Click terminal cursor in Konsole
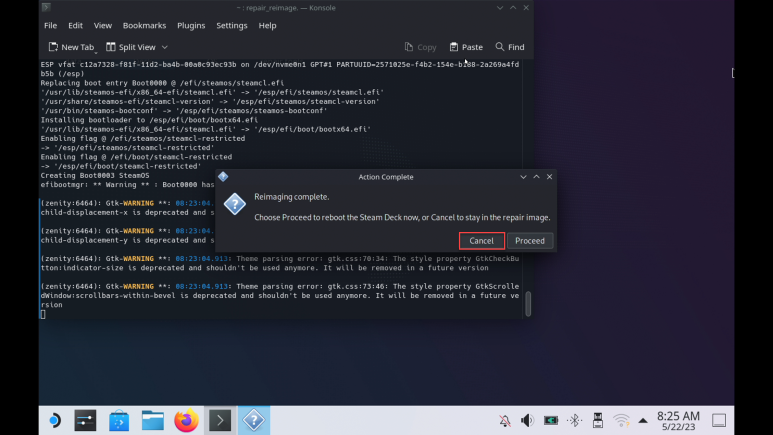 [x=43, y=314]
